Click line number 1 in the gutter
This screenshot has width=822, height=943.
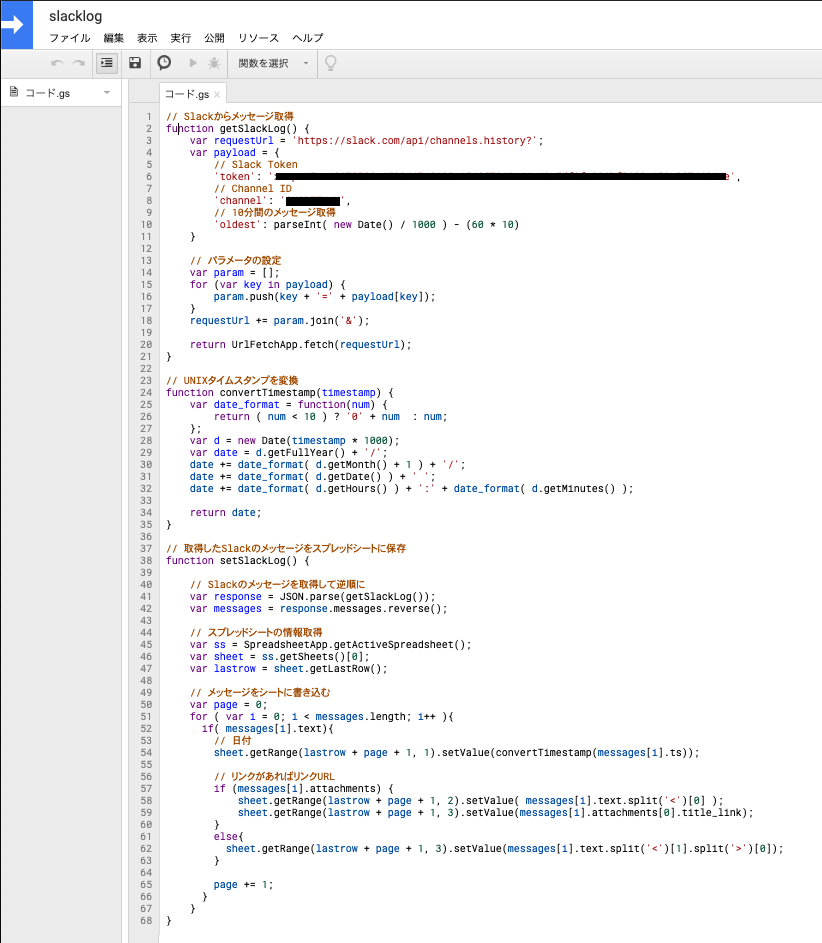(149, 117)
